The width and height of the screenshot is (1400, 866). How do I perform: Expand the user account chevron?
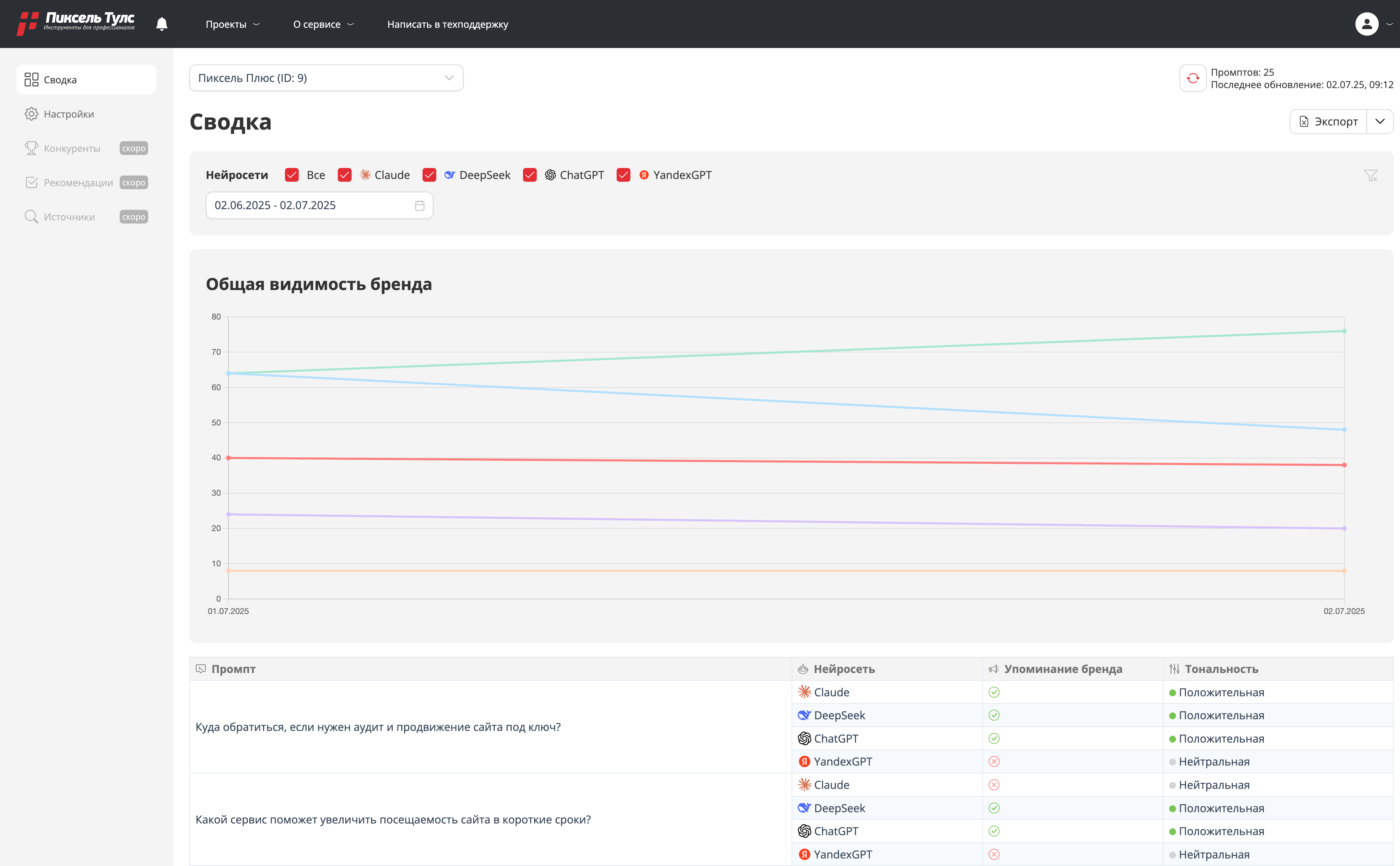1389,25
